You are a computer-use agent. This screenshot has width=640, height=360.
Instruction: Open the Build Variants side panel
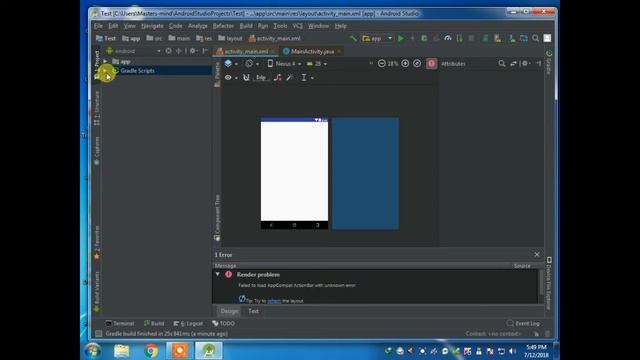click(97, 292)
